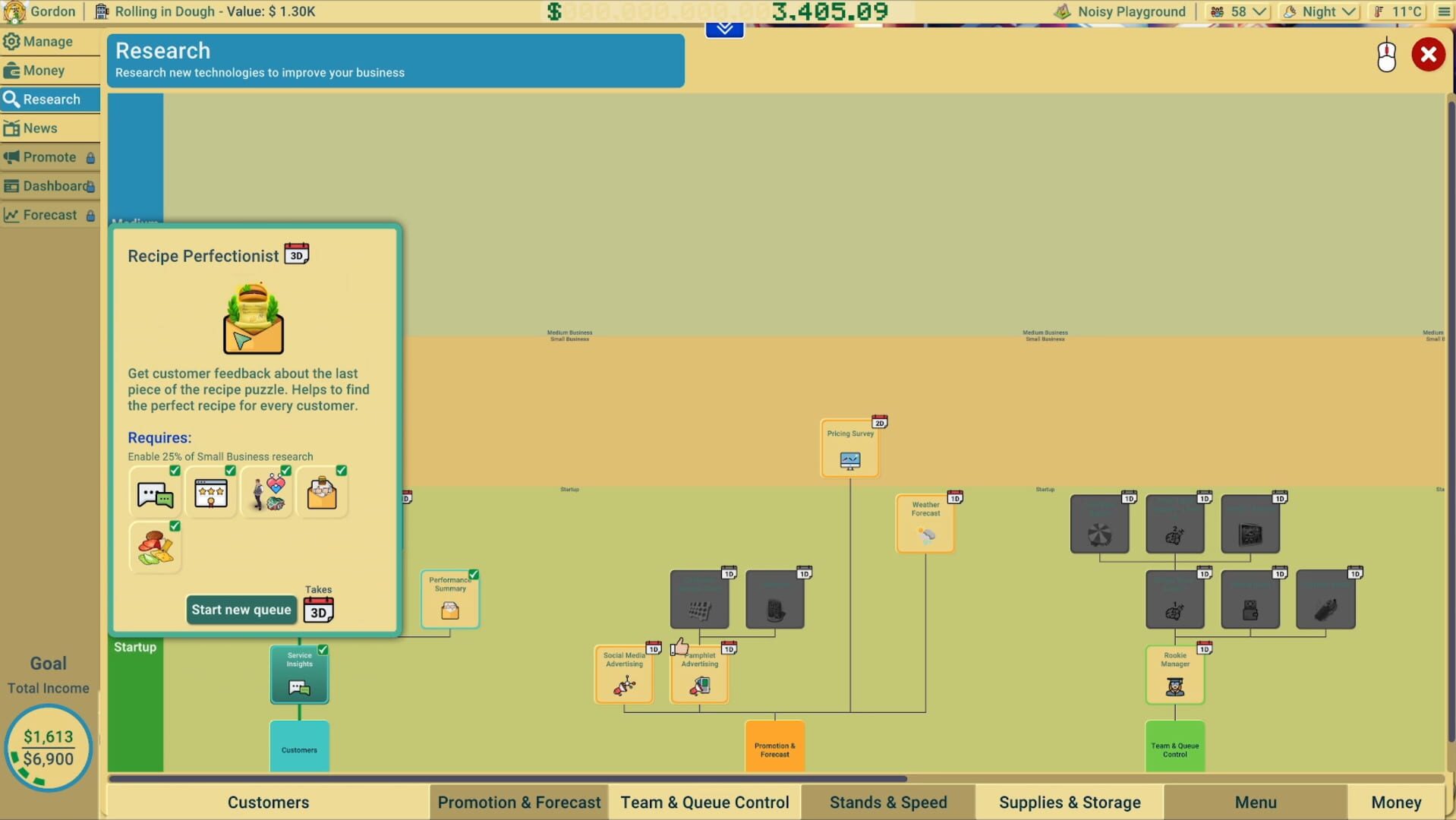Open the Night time-of-day dropdown
Viewport: 1456px width, 820px height.
[1319, 11]
